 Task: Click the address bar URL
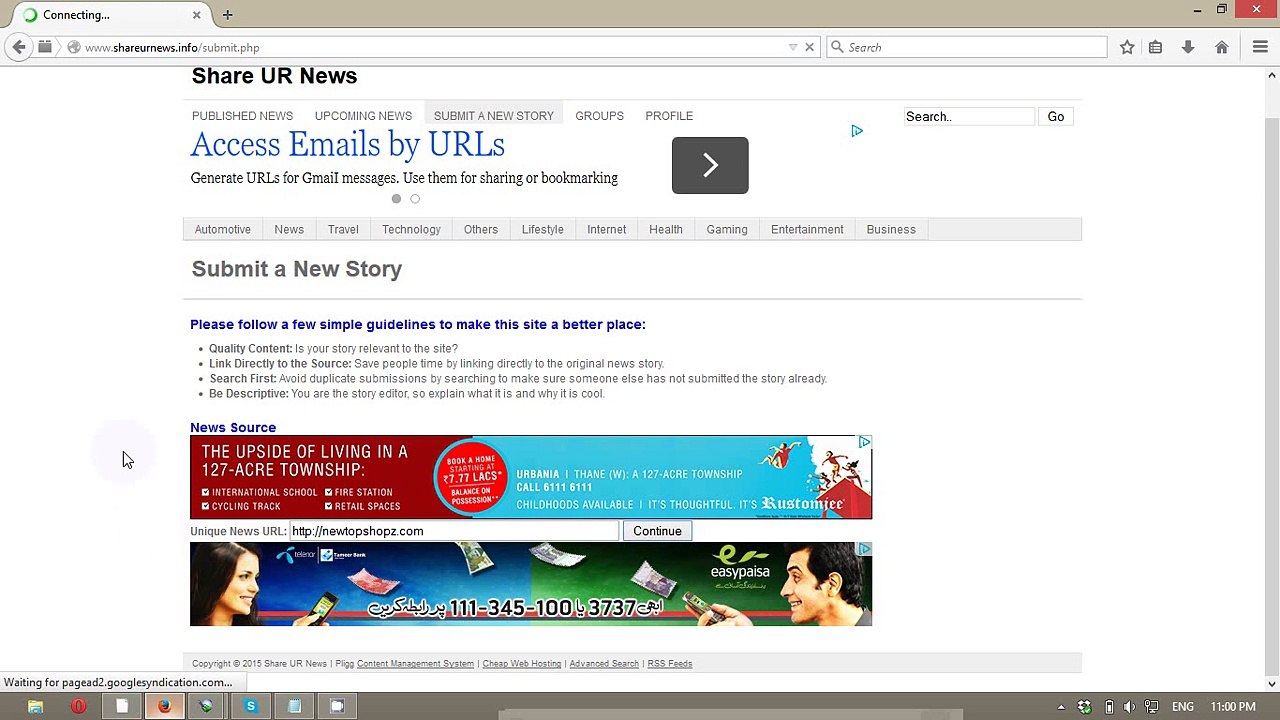172,48
